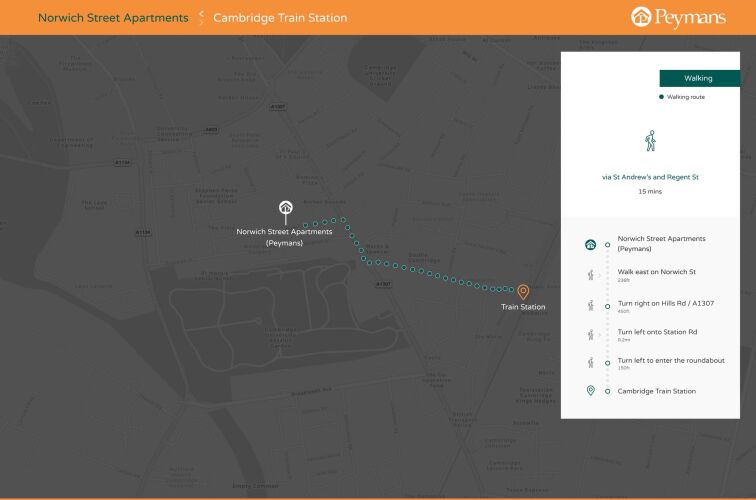Expand Turn left to enter the roundabout step
The image size is (756, 500).
670,360
